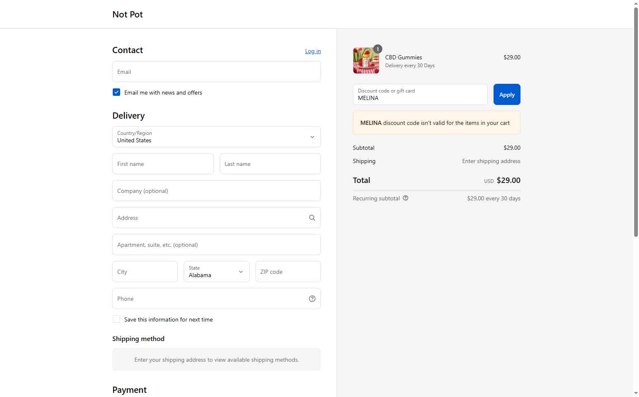Click the Phone input field

(x=216, y=299)
